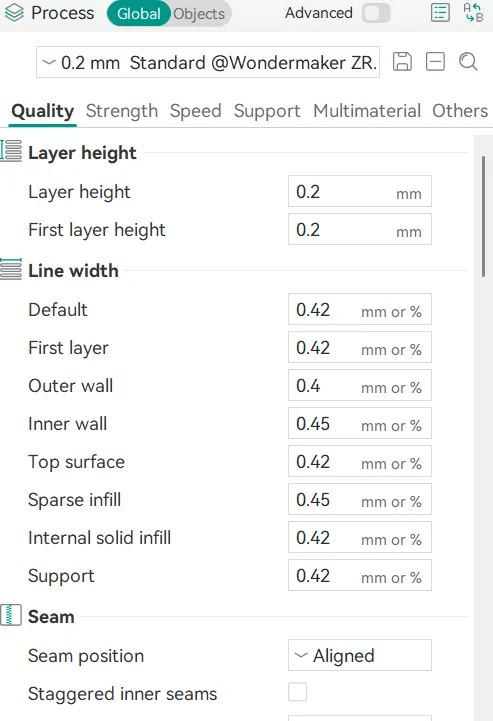Viewport: 493px width, 721px height.
Task: Open the parameter list icon next to Advanced
Action: [x=440, y=13]
